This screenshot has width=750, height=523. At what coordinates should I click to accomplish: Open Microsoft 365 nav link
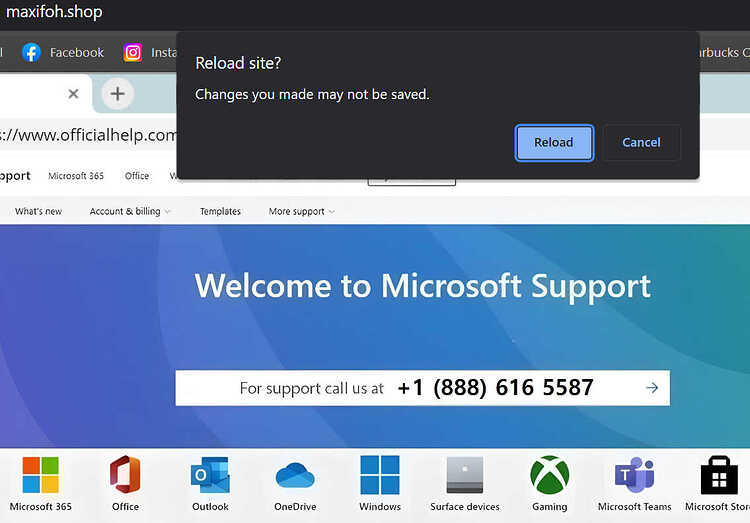pos(76,176)
